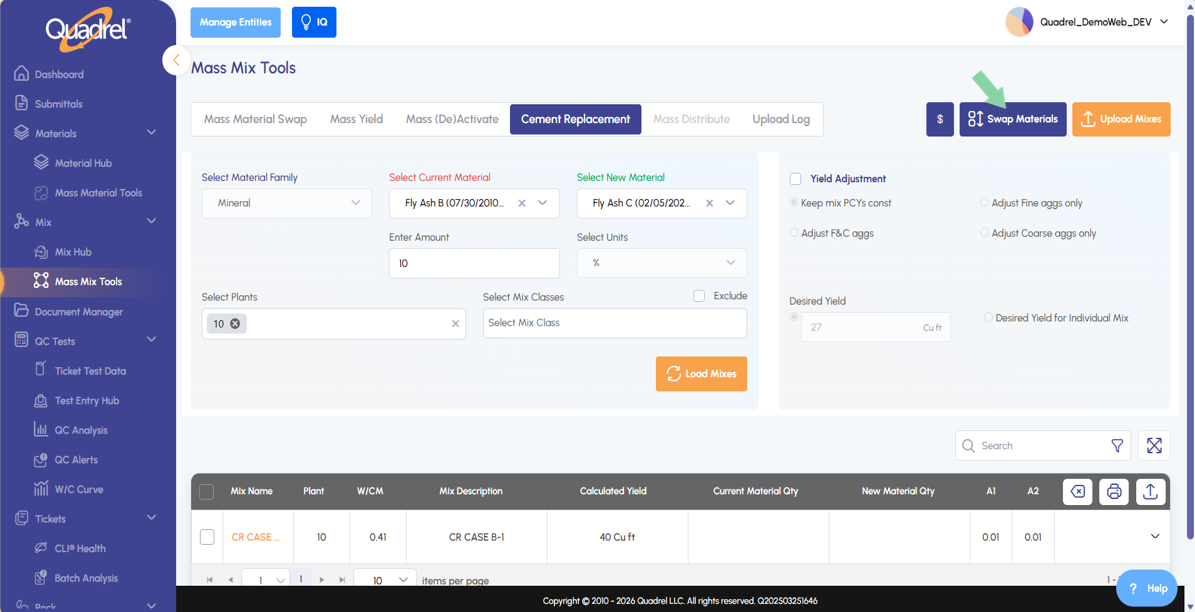Open the Select Current Material dropdown arrow
Screen dimensions: 1195x612
pyautogui.click(x=543, y=203)
